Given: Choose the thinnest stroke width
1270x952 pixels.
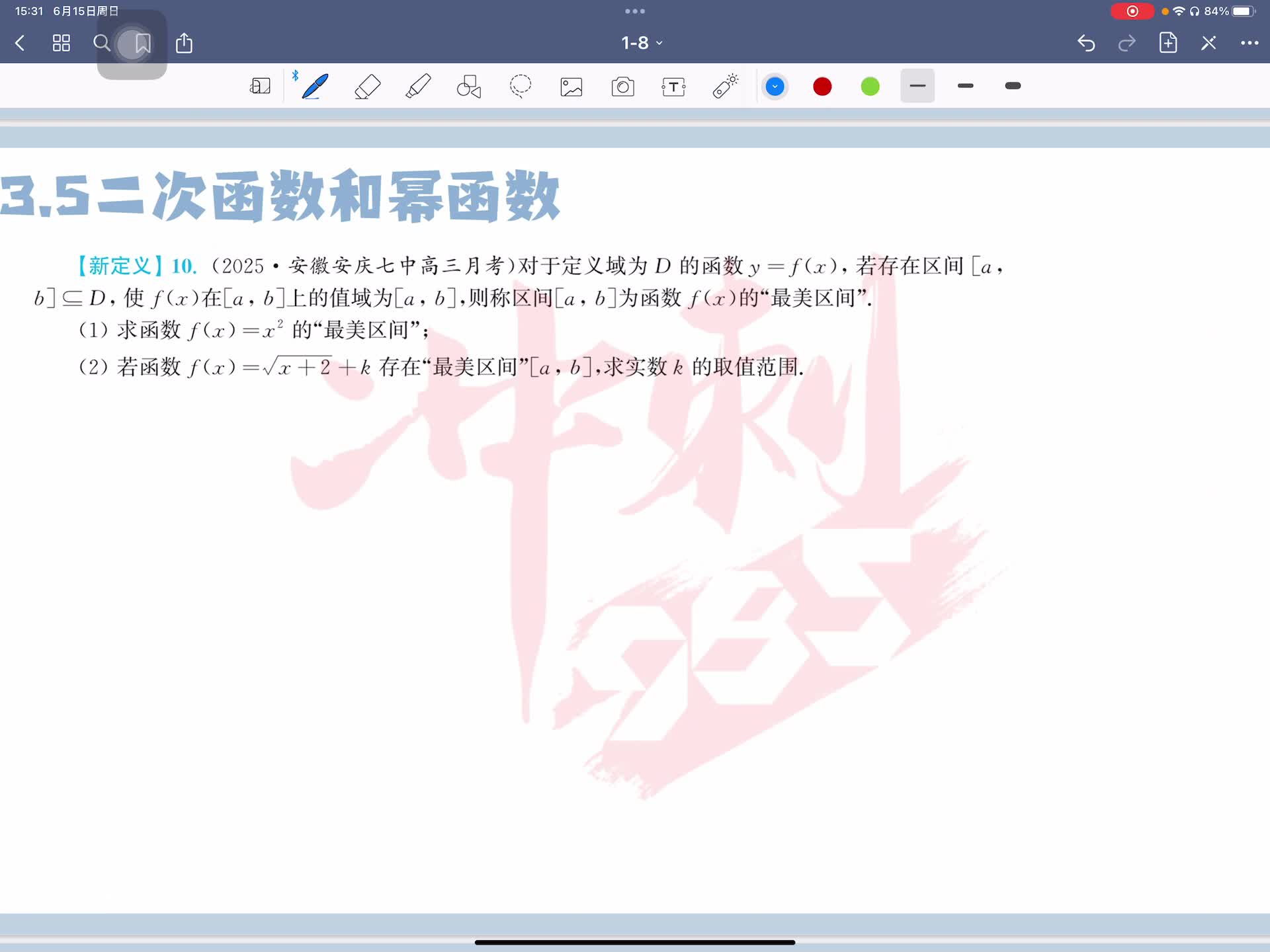Looking at the screenshot, I should tap(917, 86).
